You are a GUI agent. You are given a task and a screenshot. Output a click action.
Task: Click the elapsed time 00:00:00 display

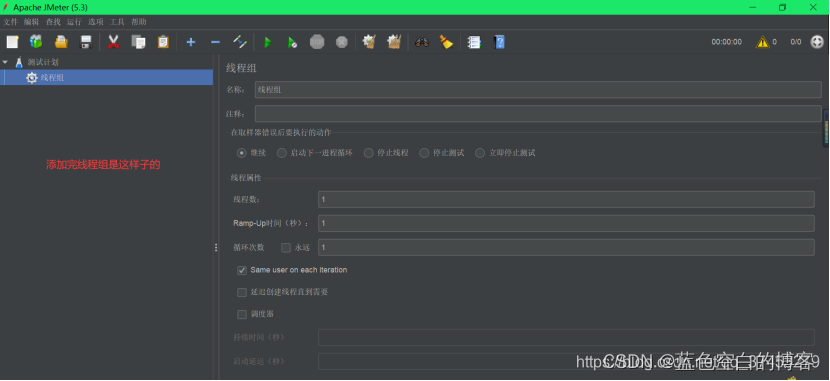(726, 42)
